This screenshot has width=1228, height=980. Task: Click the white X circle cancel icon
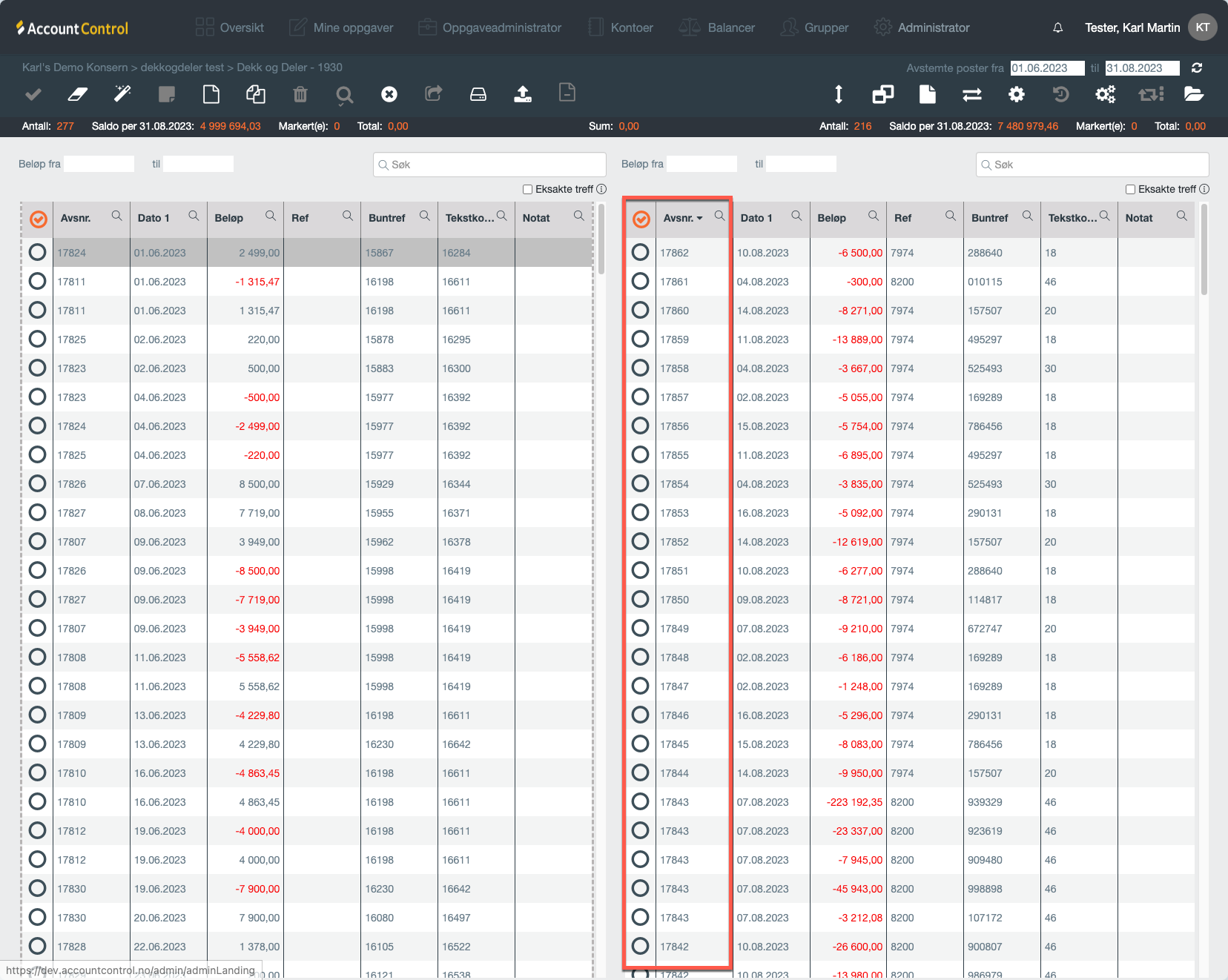389,94
